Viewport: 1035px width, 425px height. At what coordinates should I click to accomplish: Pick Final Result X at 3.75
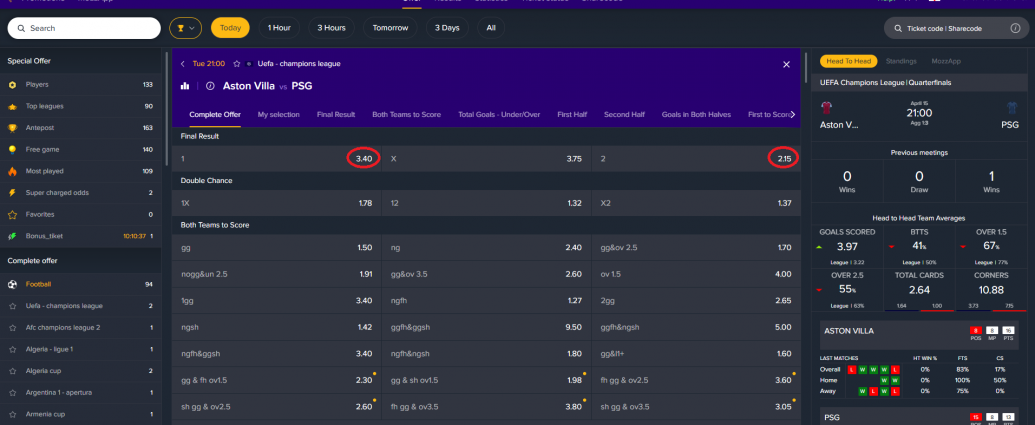[x=486, y=159]
